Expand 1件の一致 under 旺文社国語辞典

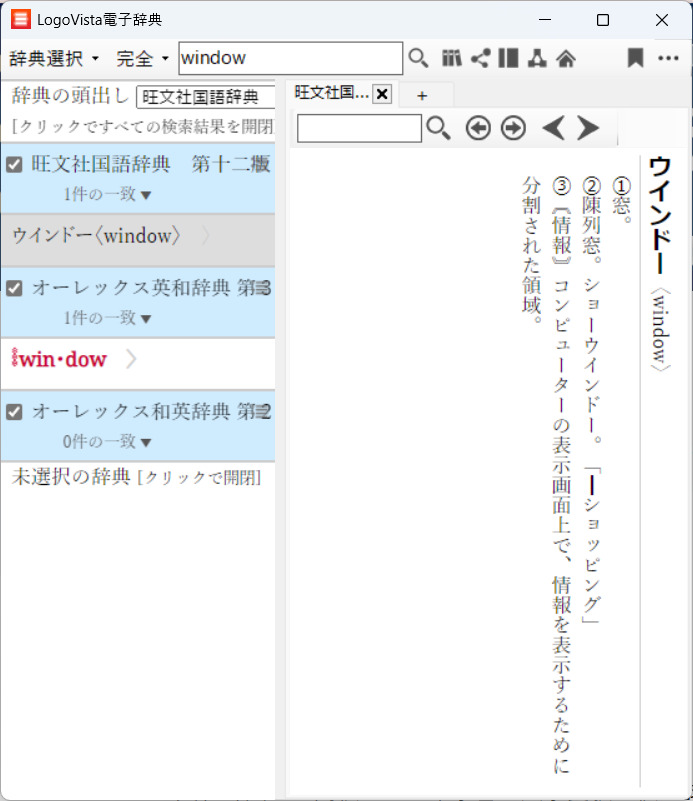tap(107, 194)
